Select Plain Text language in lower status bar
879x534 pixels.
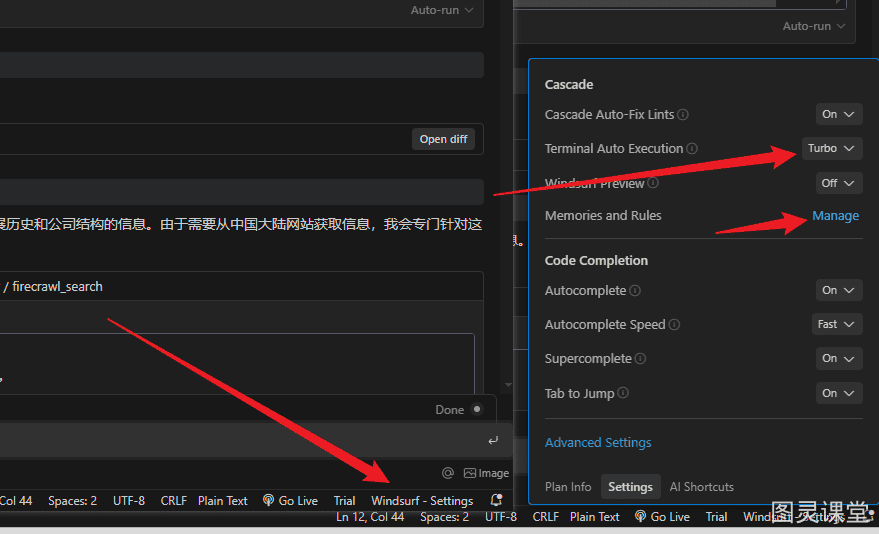[x=595, y=517]
